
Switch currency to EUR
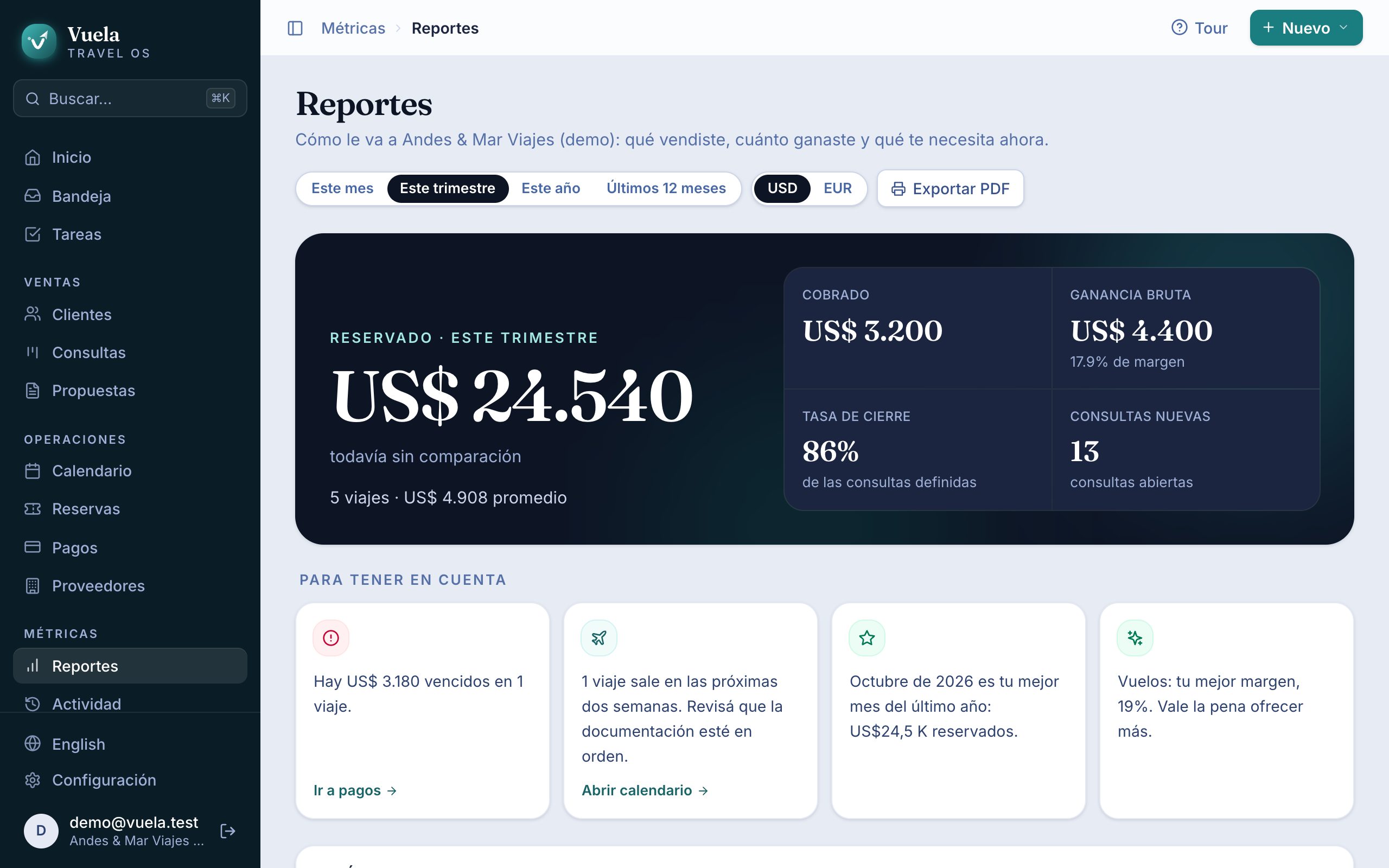point(837,188)
